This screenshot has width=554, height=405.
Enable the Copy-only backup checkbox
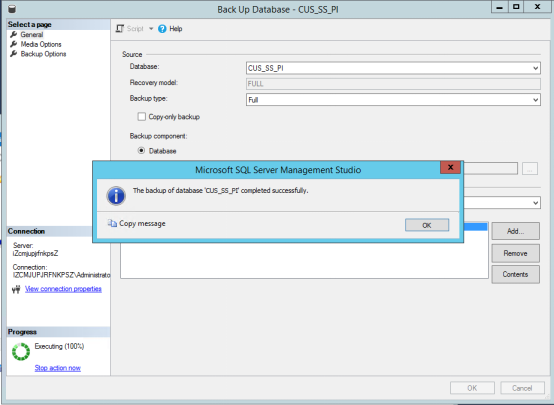coord(141,117)
